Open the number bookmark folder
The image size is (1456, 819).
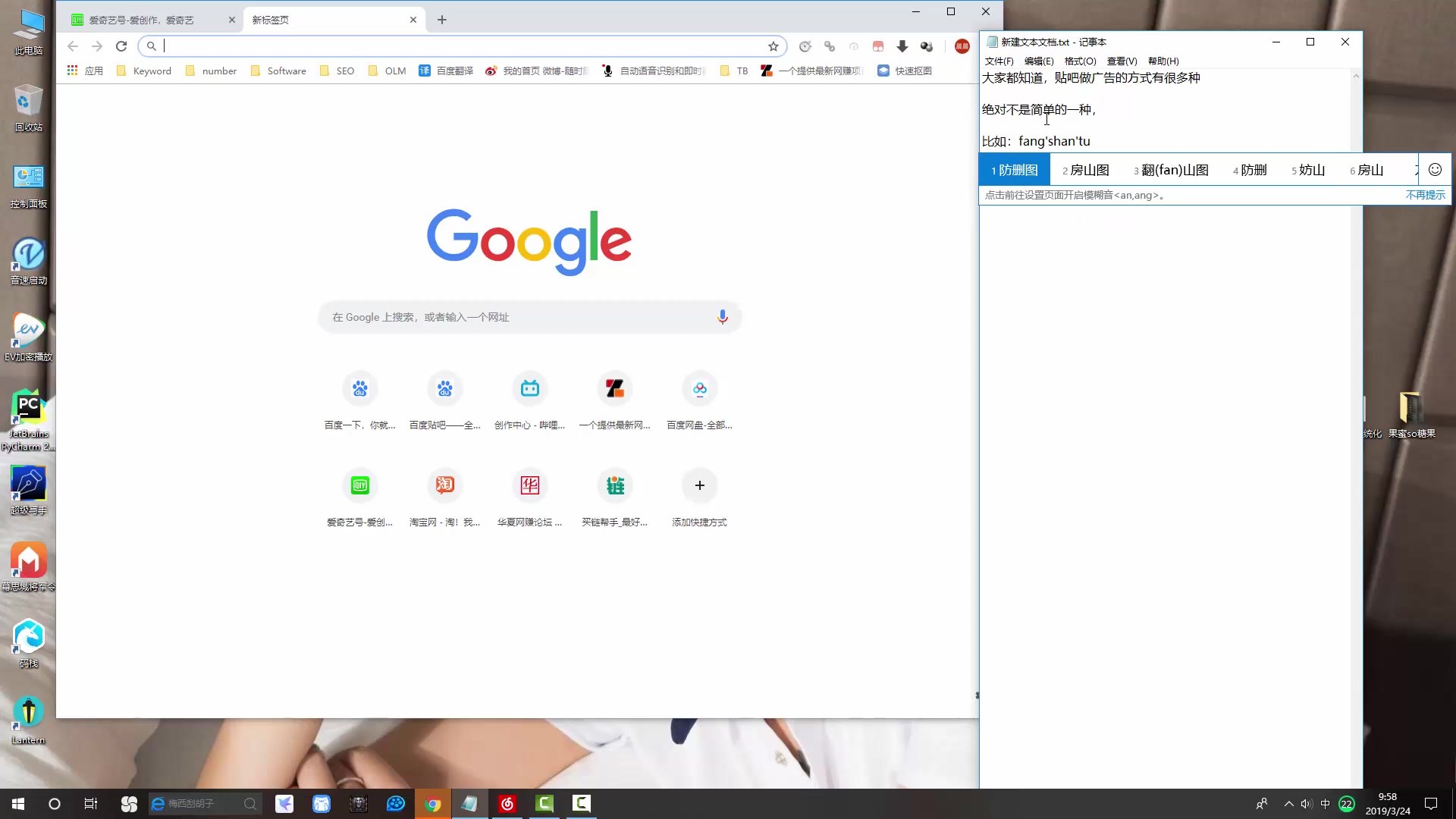212,71
